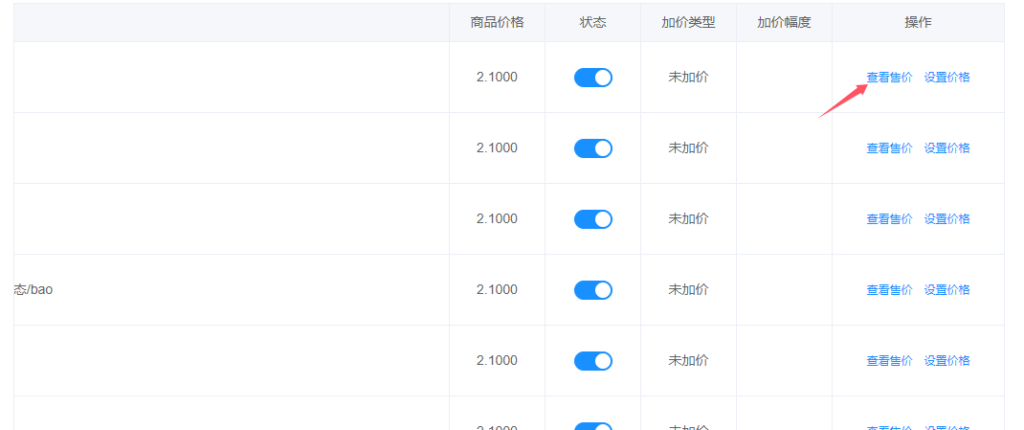This screenshot has width=1024, height=430.
Task: Click 查看售价 in the first row
Action: click(x=889, y=77)
